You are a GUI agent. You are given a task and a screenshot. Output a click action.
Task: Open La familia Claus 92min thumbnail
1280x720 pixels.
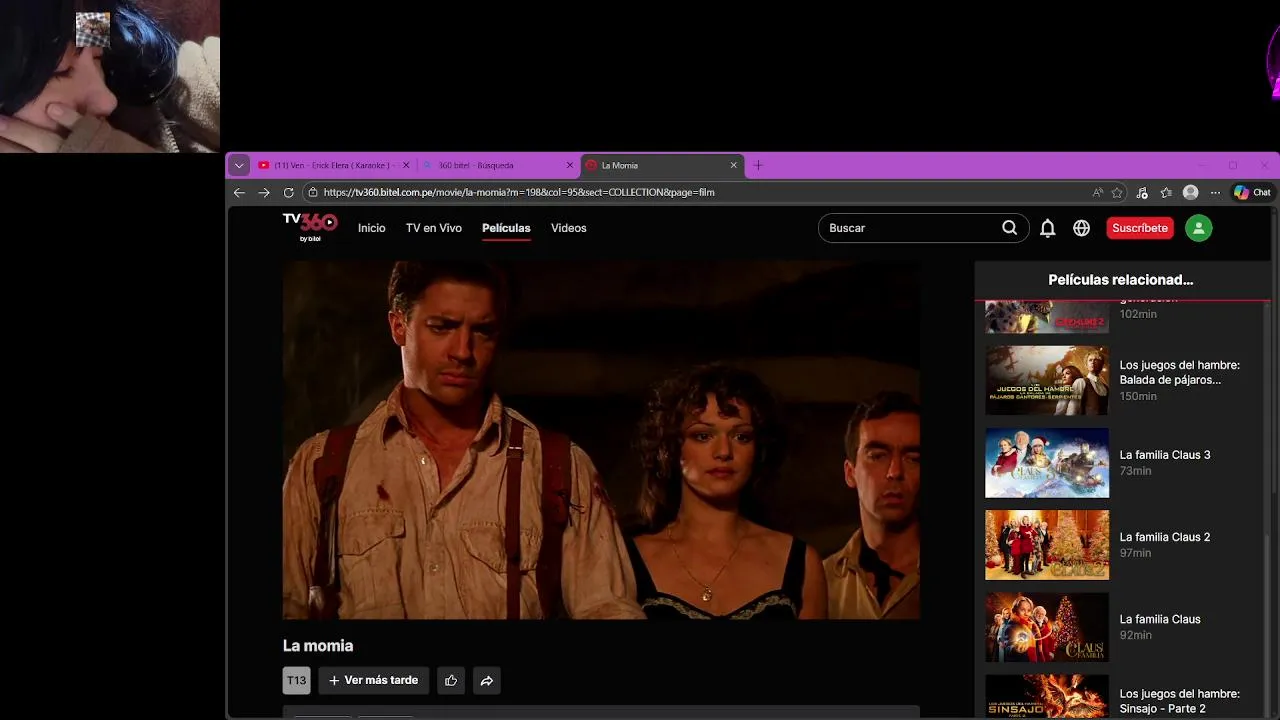point(1047,627)
